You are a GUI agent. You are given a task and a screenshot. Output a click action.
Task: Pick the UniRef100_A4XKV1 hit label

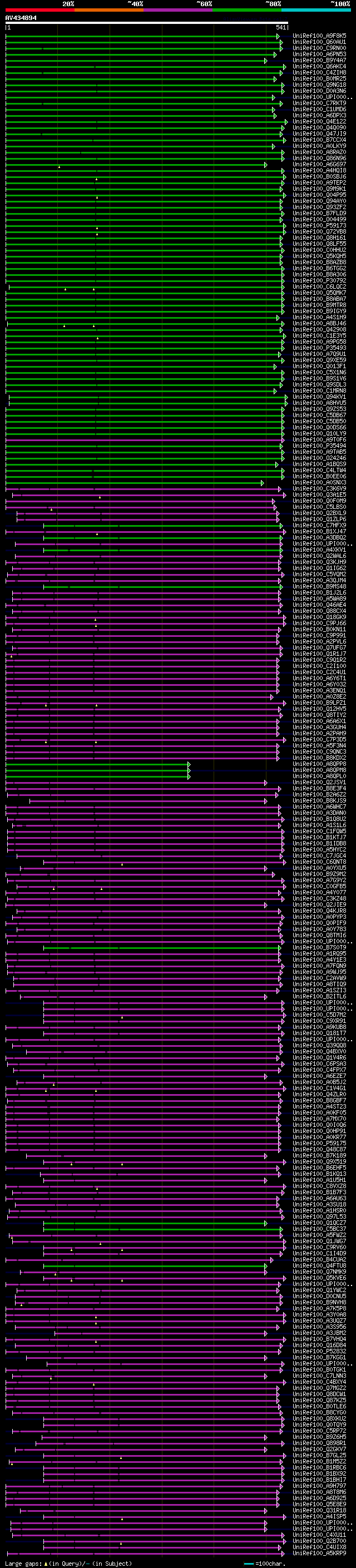coord(319,550)
